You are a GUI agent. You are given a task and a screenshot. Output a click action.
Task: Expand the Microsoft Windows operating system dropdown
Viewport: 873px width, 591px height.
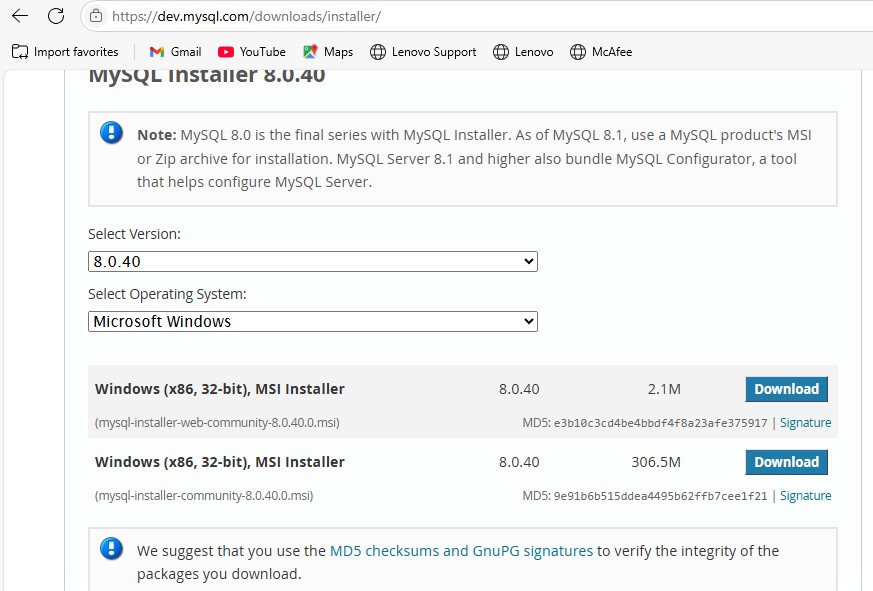313,321
